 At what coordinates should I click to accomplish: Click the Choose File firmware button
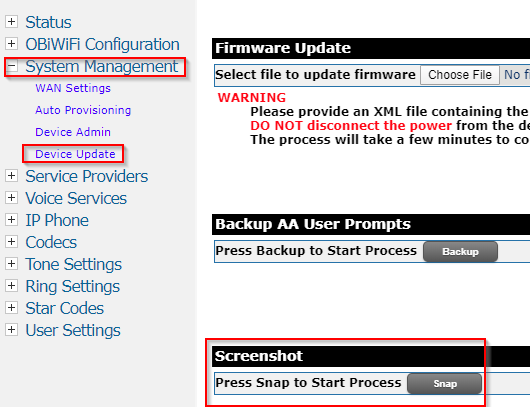[460, 75]
